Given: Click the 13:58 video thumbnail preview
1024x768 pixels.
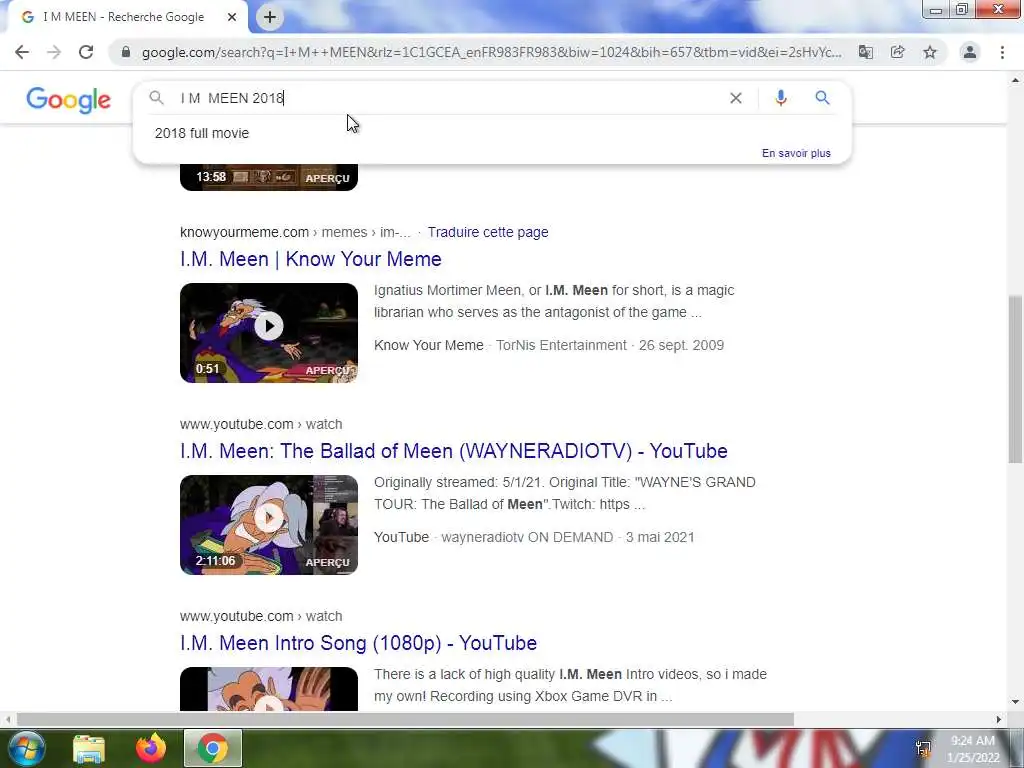Looking at the screenshot, I should click(269, 177).
